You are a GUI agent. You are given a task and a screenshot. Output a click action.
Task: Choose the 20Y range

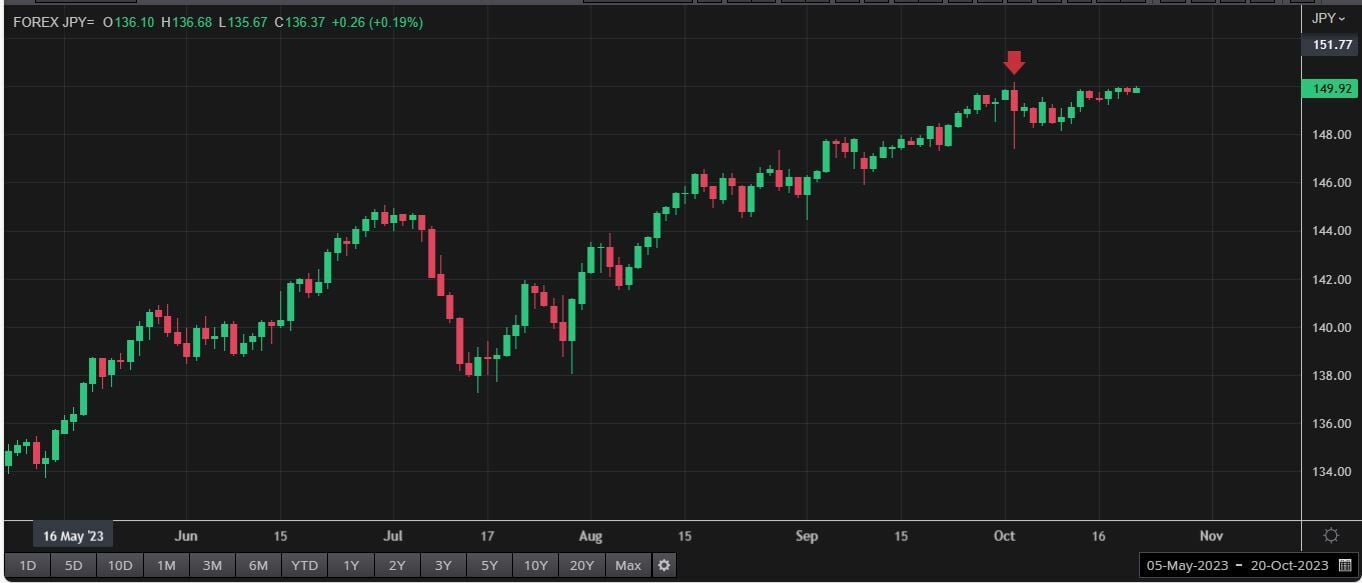coord(582,566)
